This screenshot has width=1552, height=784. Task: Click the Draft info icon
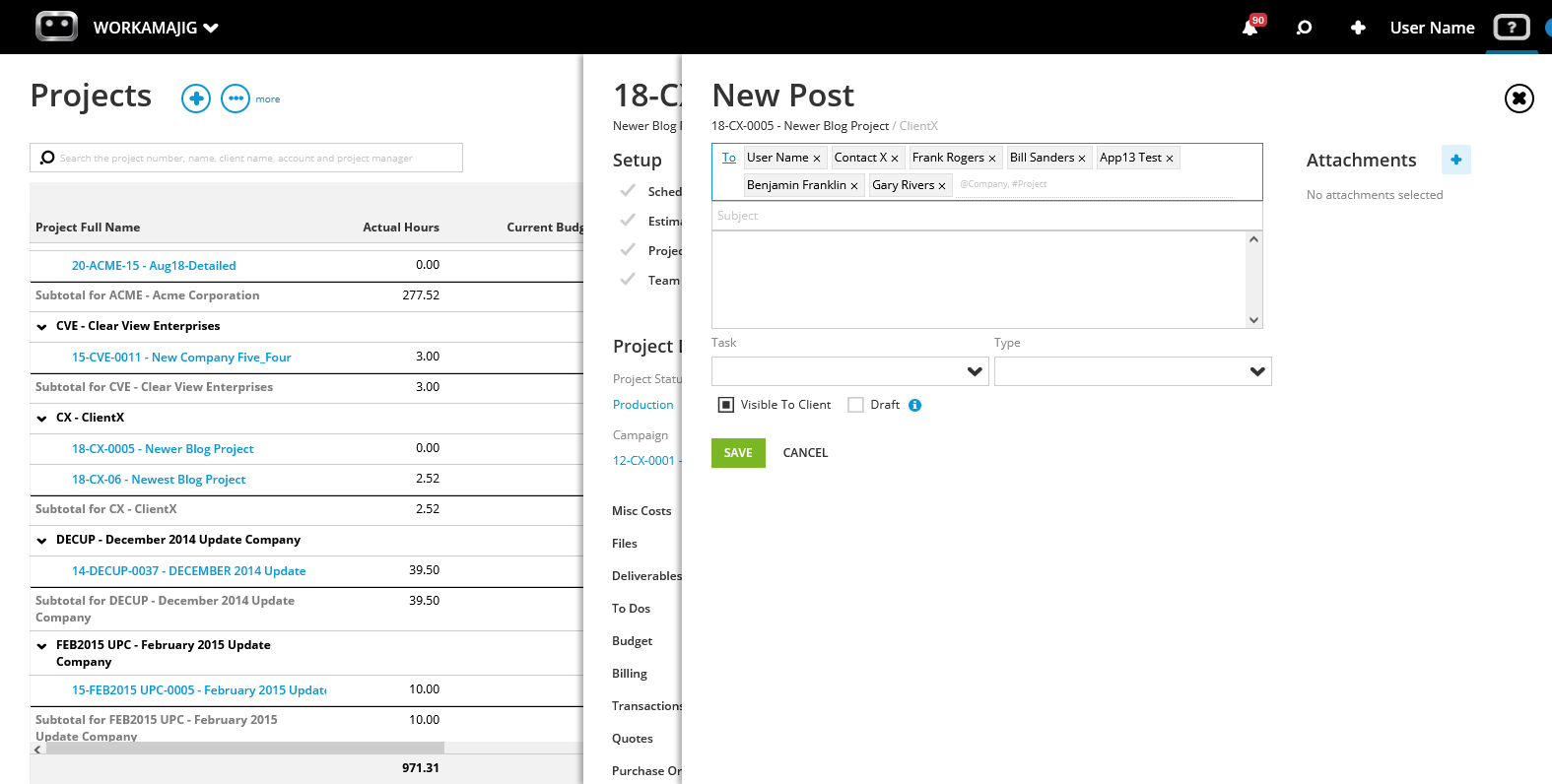tap(914, 405)
